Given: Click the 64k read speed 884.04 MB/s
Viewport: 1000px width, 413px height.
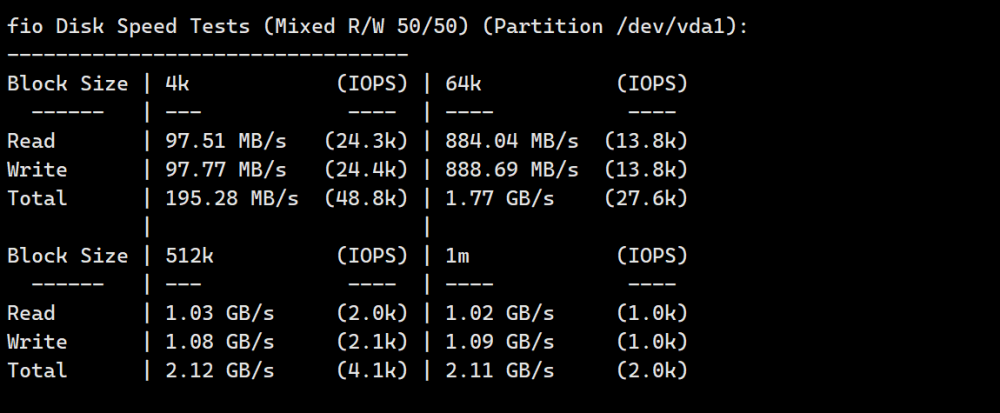Looking at the screenshot, I should 513,142.
